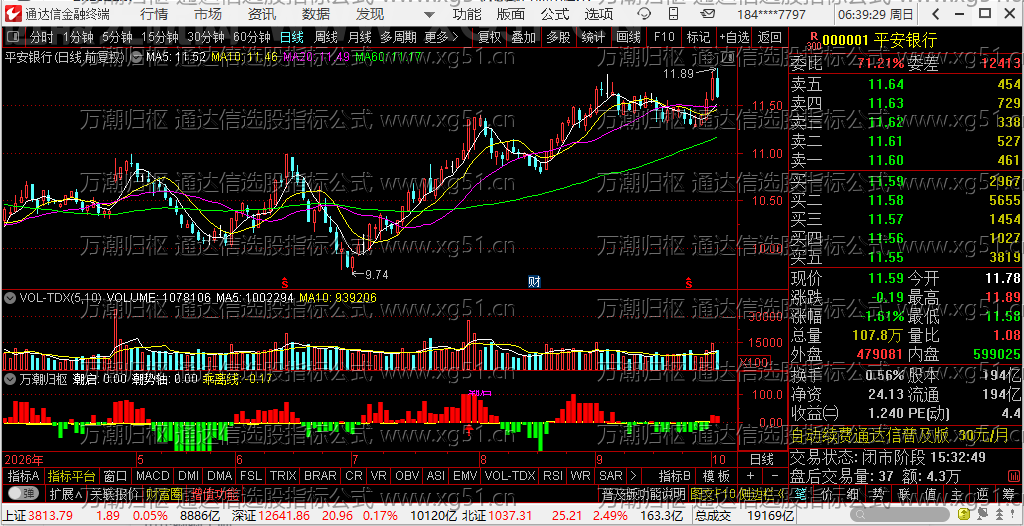The width and height of the screenshot is (1024, 526).
Task: Open the 选项 menu
Action: (599, 14)
